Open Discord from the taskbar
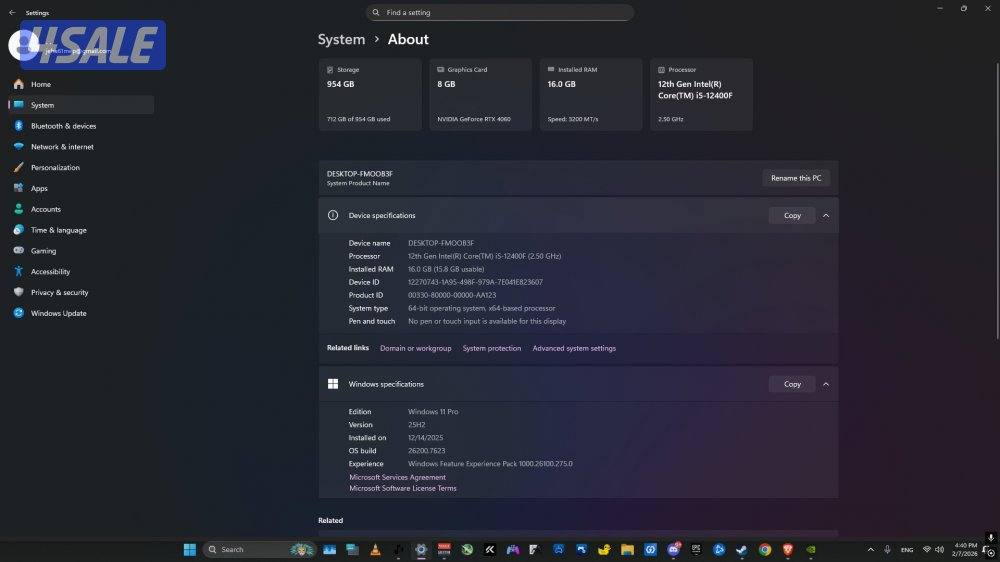Screen dimensions: 1000x562 (x=673, y=550)
